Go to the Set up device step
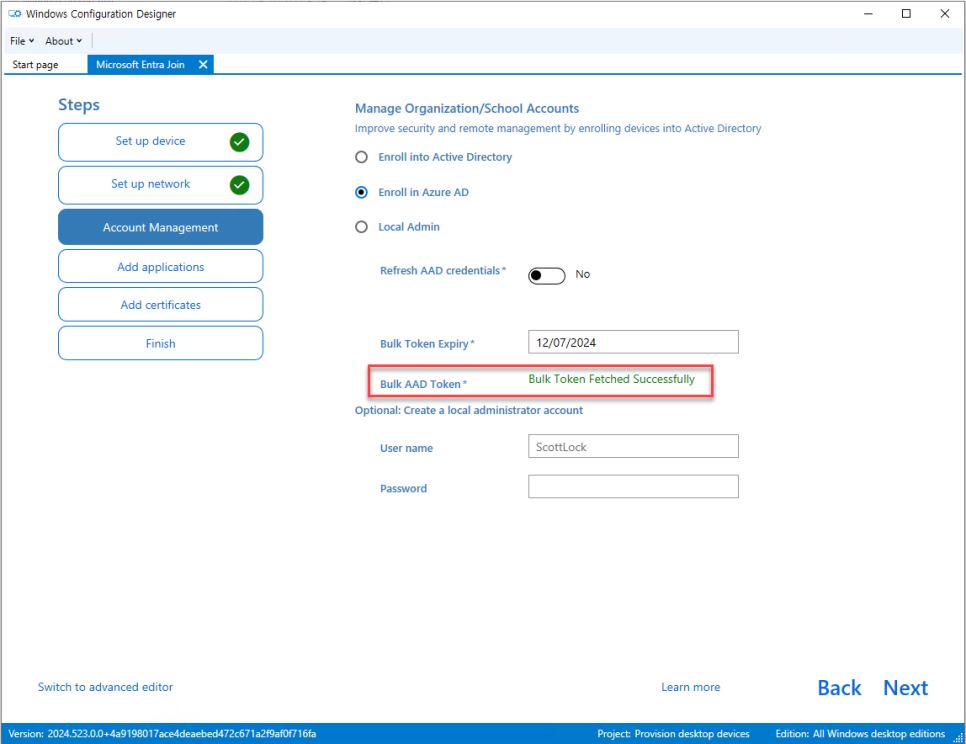This screenshot has height=744, width=966. 161,142
